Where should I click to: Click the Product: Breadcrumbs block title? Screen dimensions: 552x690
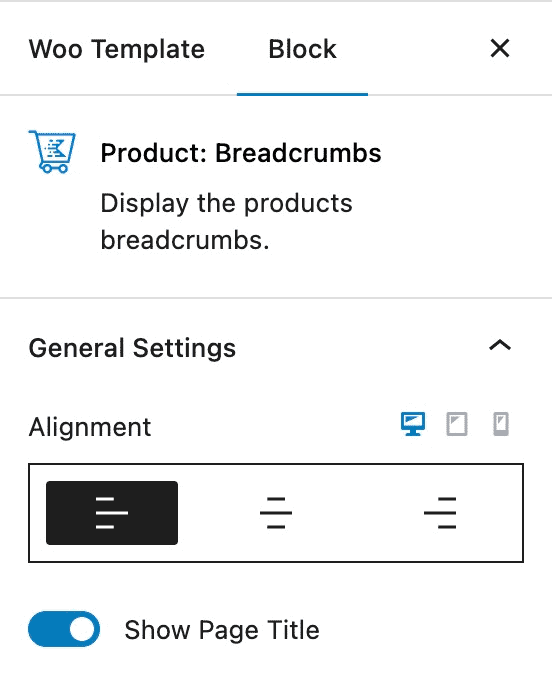pyautogui.click(x=241, y=153)
